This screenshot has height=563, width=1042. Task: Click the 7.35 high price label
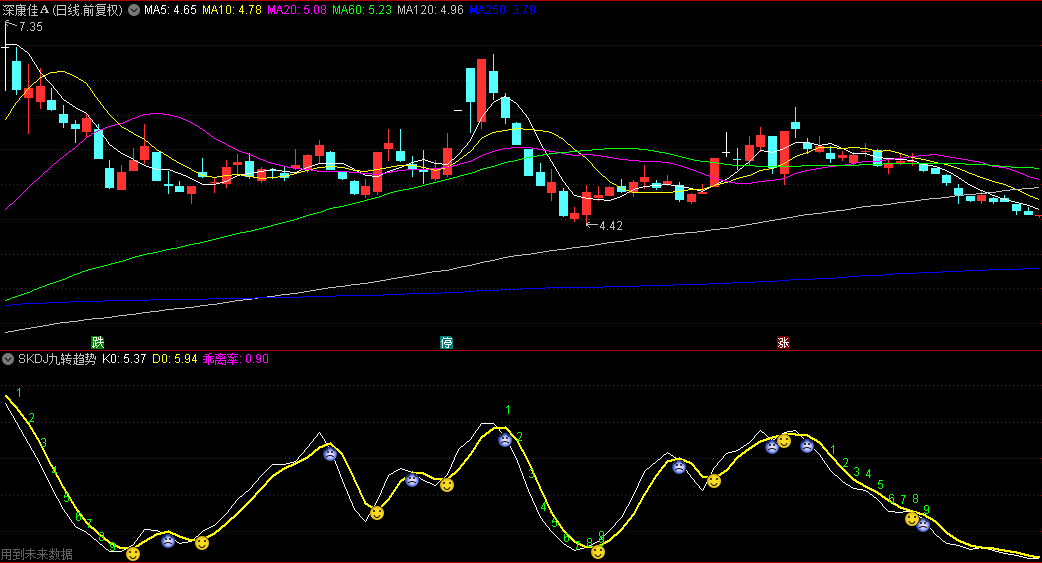[x=31, y=27]
